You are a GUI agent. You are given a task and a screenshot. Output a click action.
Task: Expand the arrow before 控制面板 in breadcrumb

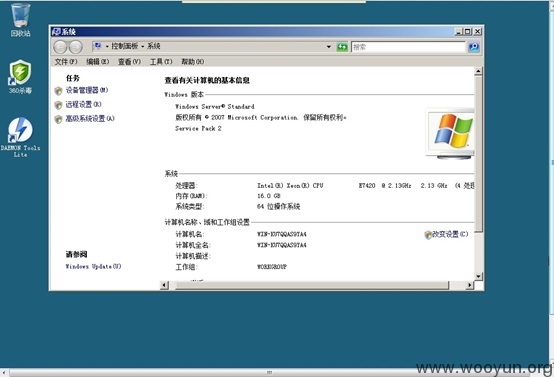point(107,46)
